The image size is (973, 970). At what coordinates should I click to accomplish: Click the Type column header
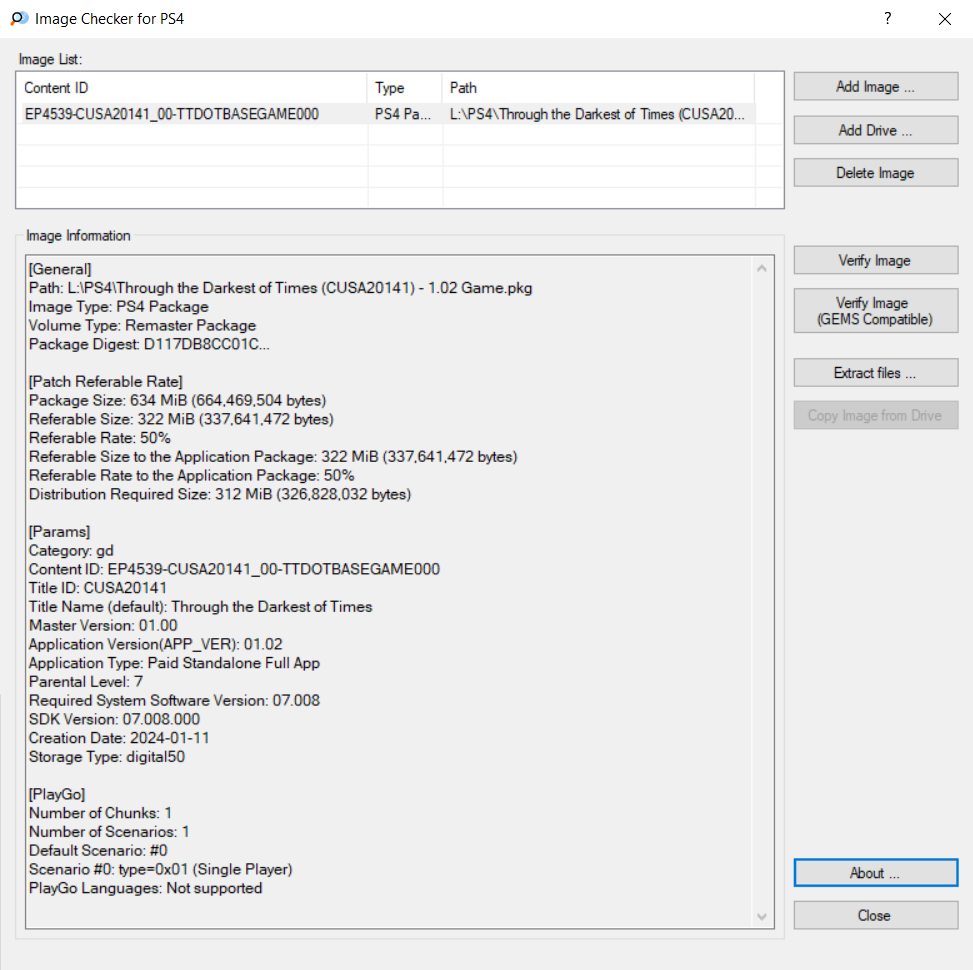(x=405, y=88)
